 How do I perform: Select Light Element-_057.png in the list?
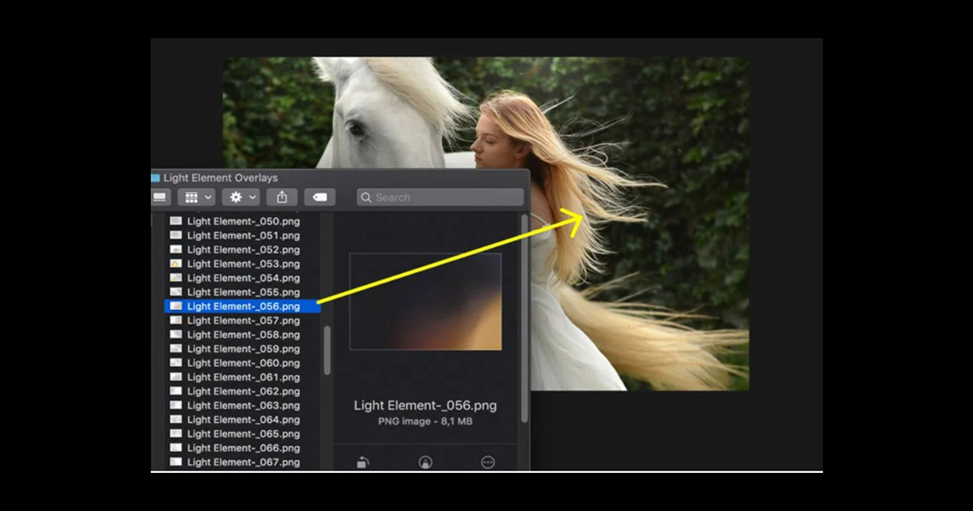(243, 320)
